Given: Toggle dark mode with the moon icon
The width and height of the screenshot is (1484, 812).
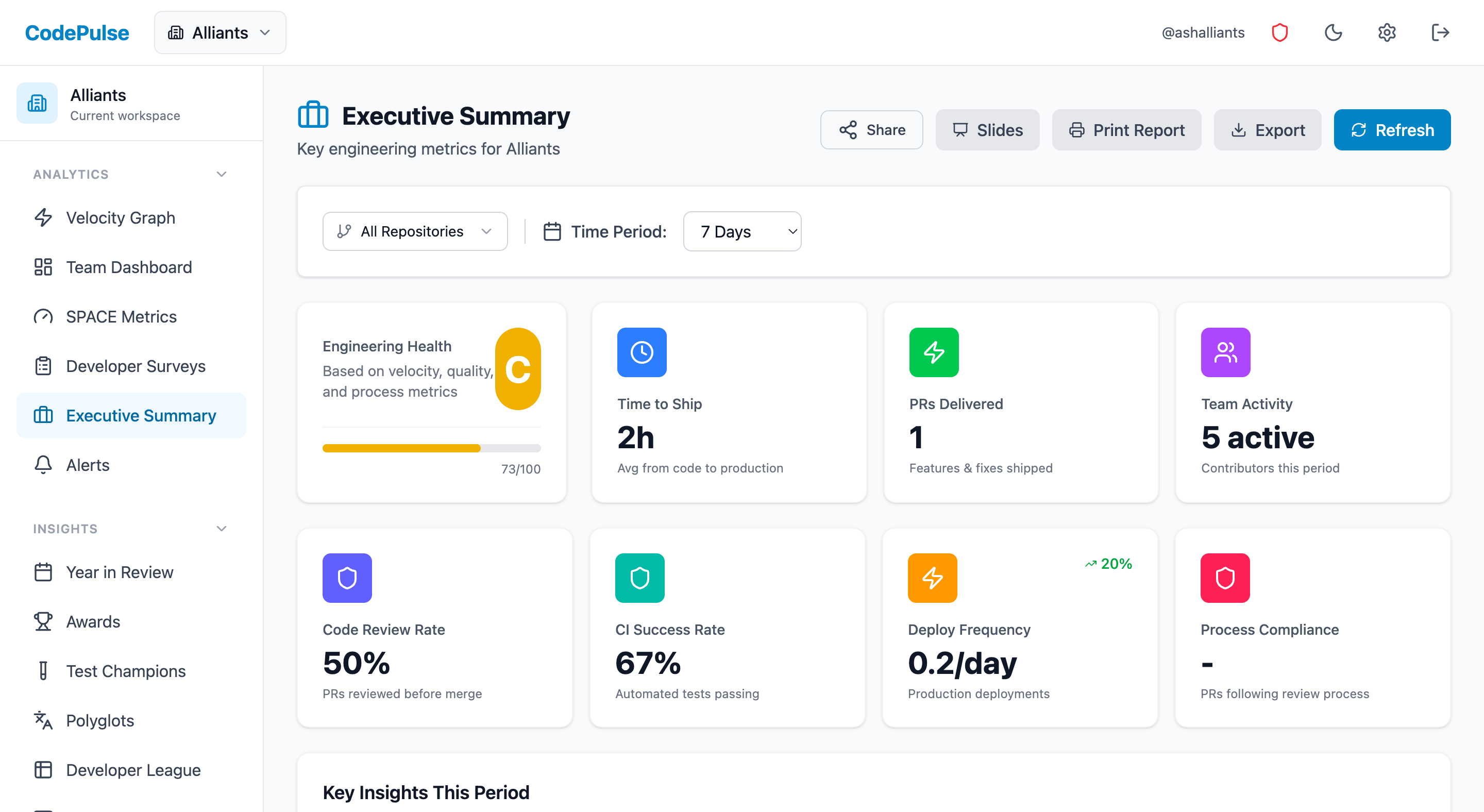Looking at the screenshot, I should coord(1333,32).
